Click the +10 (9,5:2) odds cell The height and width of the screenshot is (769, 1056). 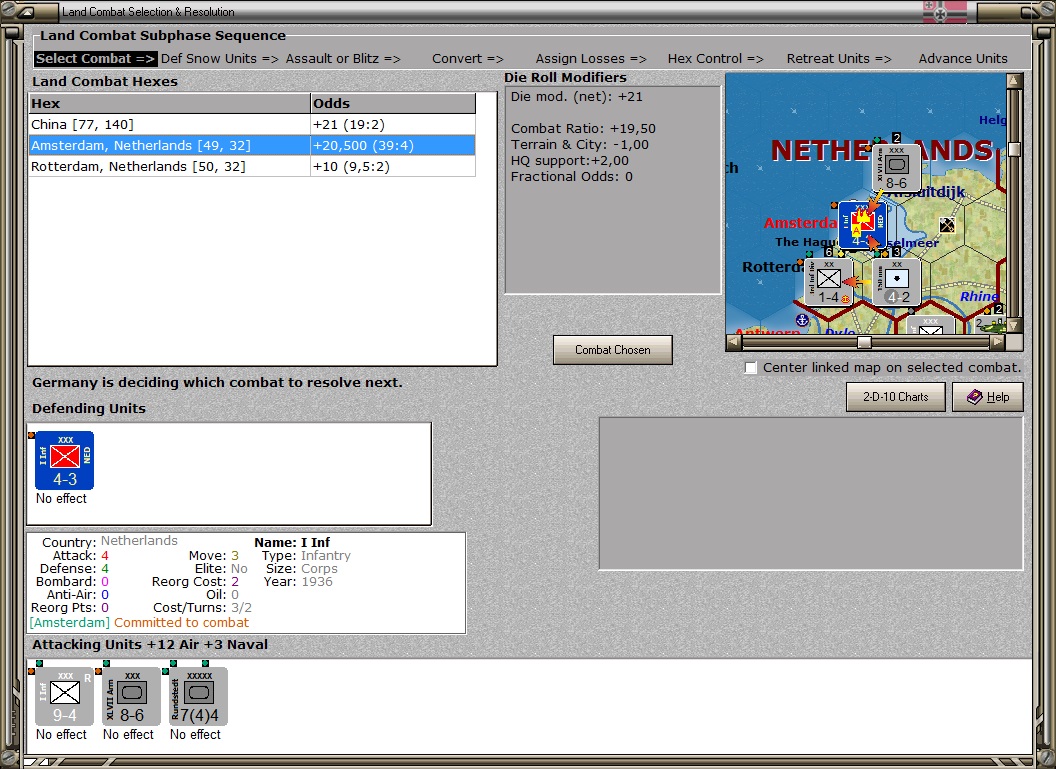click(x=393, y=166)
